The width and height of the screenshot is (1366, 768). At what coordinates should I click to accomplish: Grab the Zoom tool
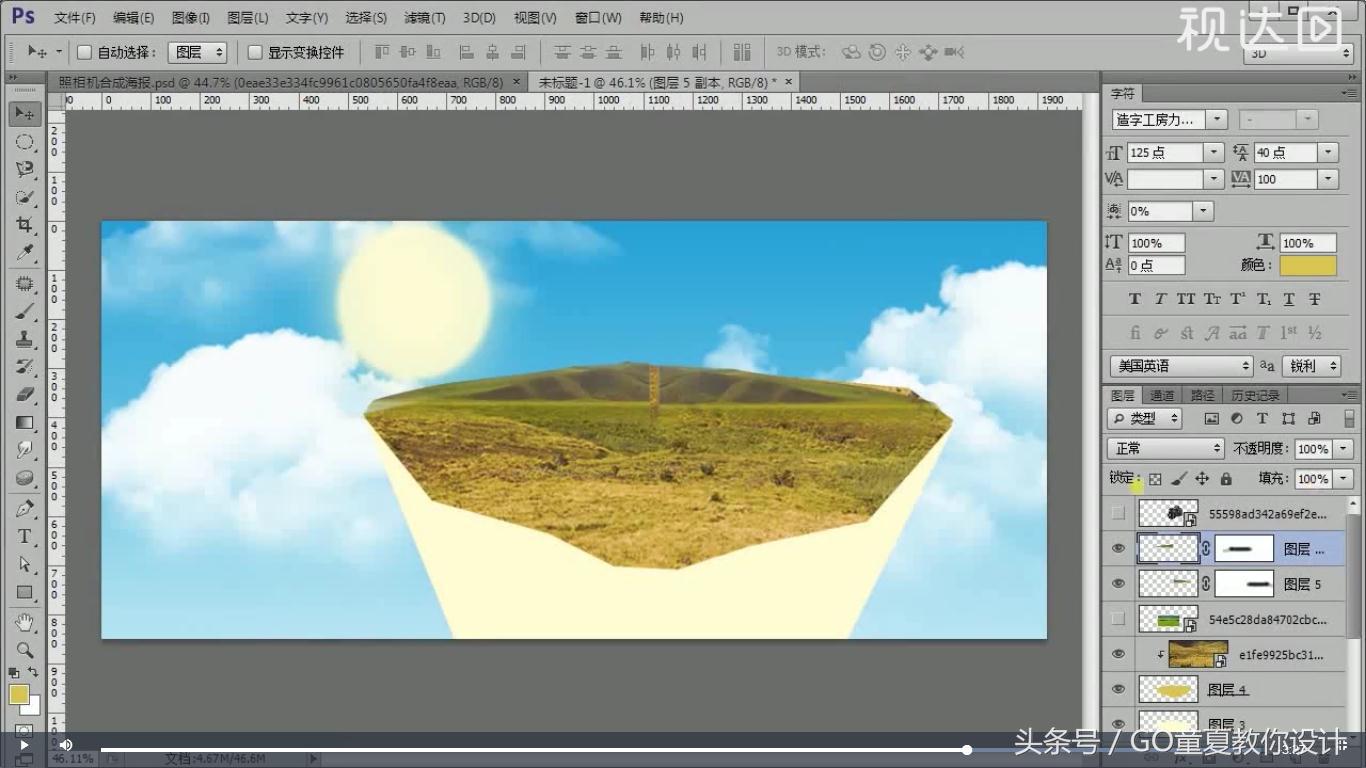click(x=23, y=650)
